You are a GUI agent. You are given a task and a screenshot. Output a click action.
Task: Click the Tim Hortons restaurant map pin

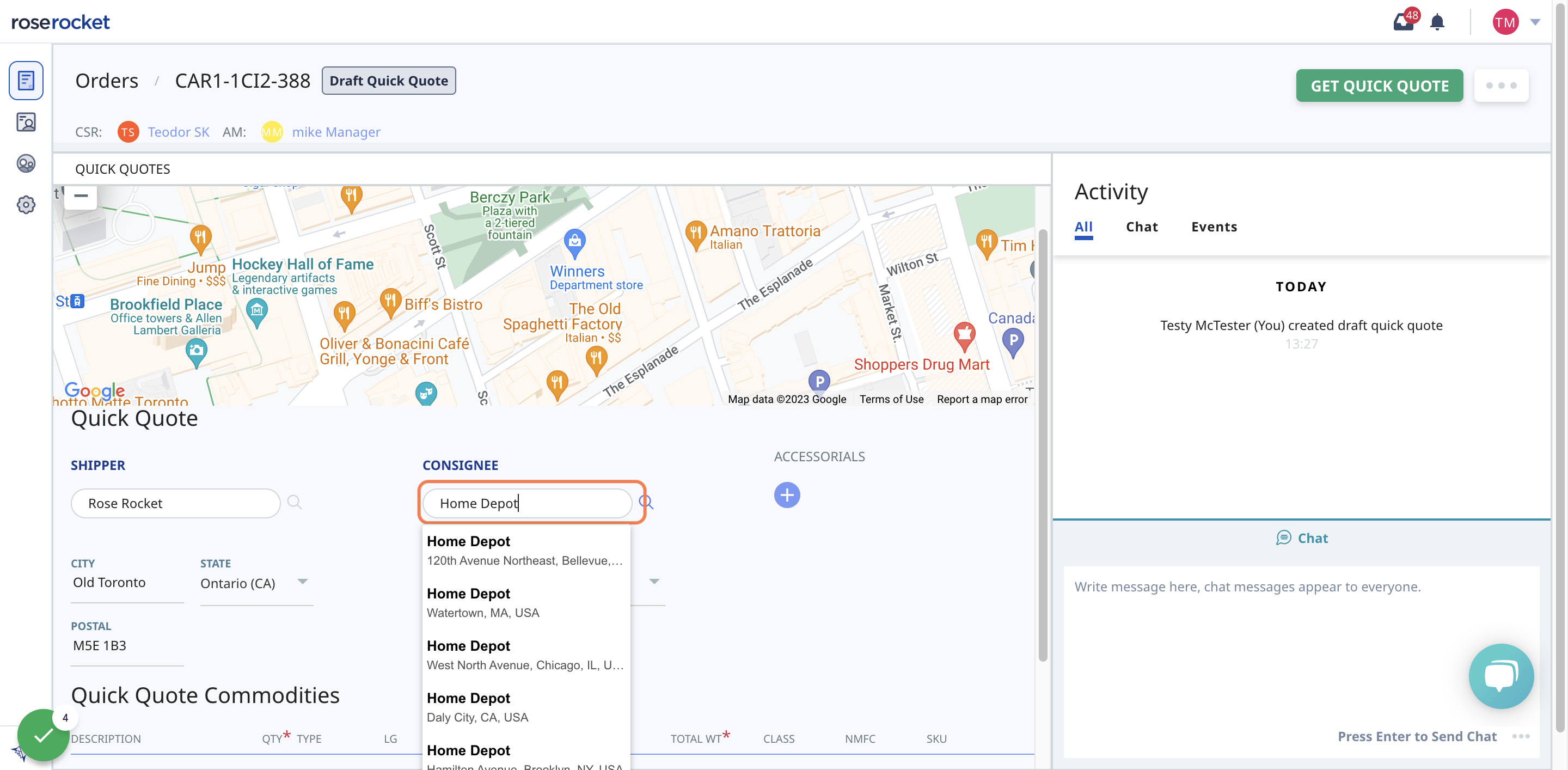coord(986,245)
